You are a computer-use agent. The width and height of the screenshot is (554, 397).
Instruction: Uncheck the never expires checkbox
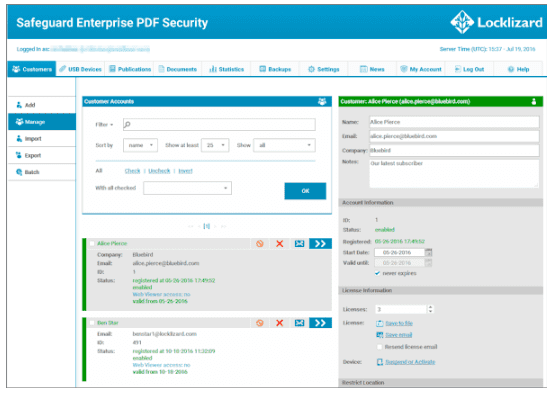377,273
